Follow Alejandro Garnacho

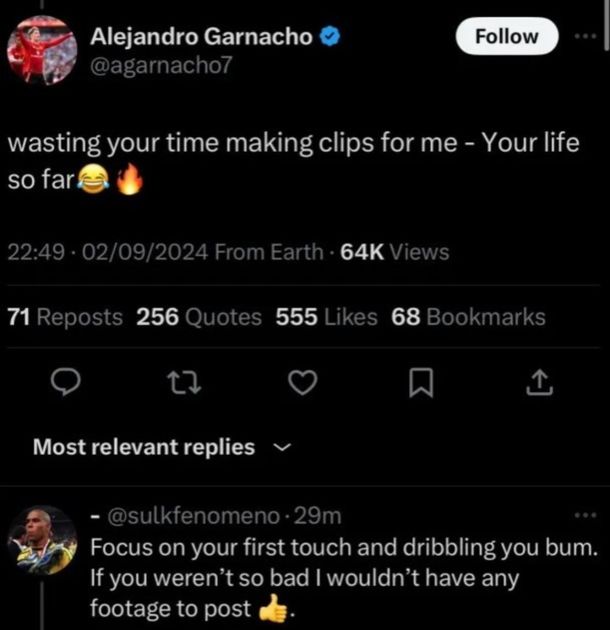[x=507, y=36]
